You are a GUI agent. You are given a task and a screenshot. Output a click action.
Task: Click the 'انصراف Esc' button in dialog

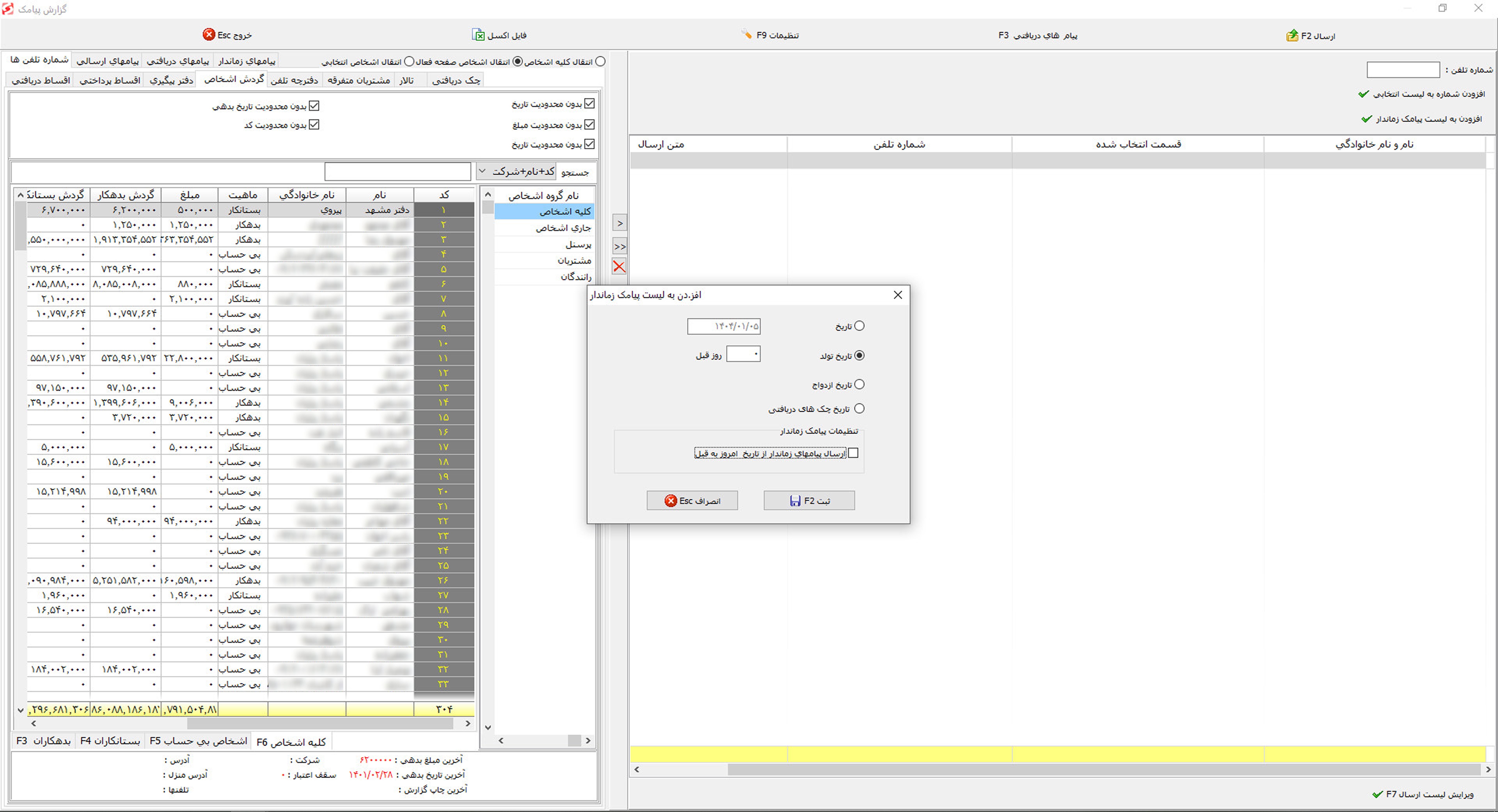[692, 500]
